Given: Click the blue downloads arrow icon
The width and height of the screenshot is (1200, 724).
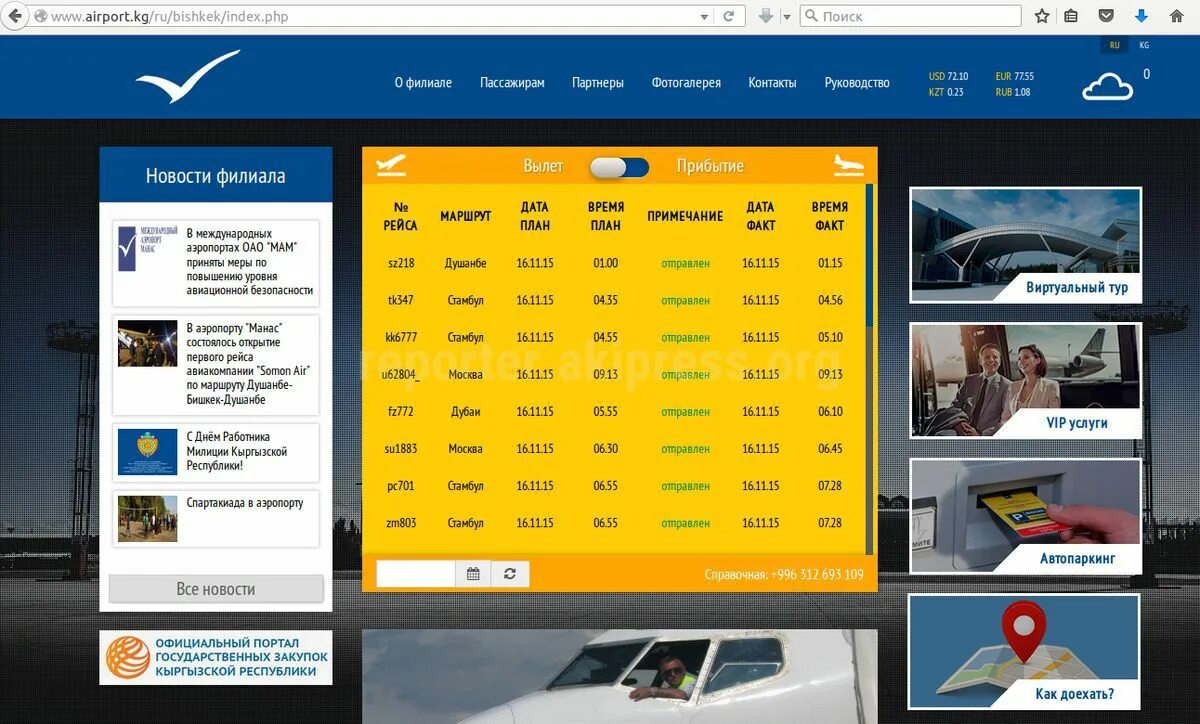Looking at the screenshot, I should pos(1141,16).
